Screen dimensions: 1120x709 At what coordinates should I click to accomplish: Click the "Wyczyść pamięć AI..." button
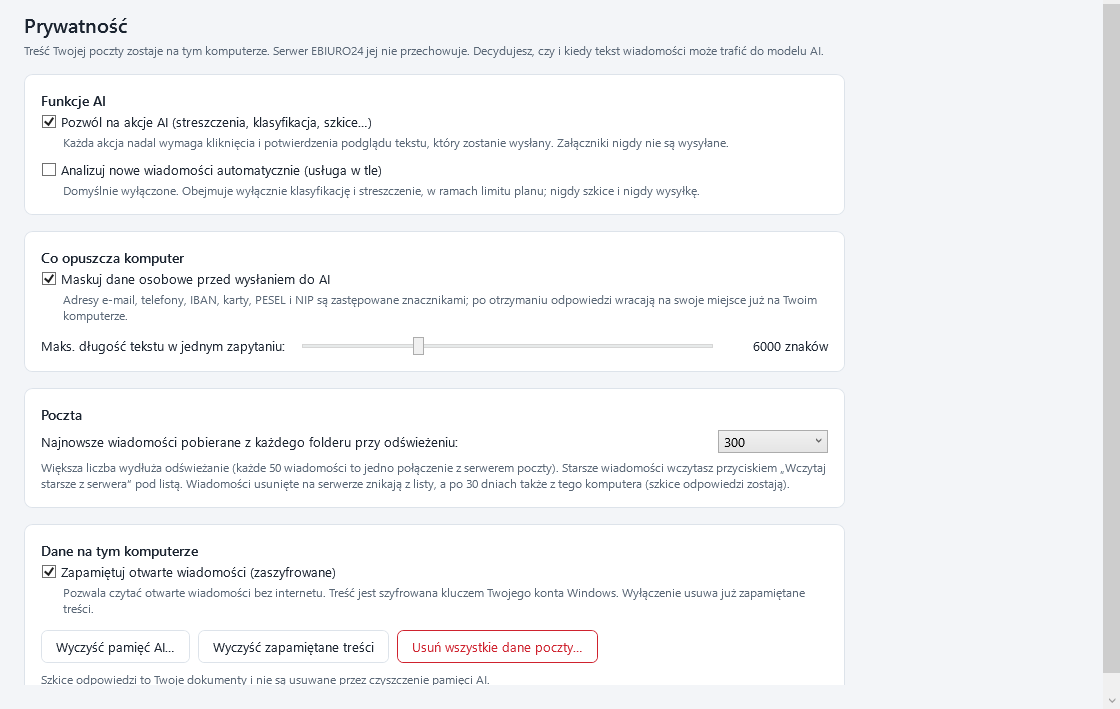click(115, 647)
